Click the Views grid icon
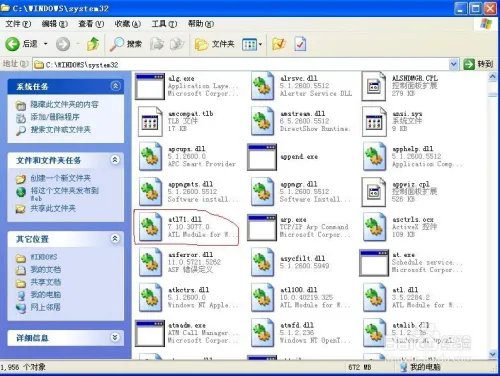Screen dimensions: 500x376 coord(249,44)
